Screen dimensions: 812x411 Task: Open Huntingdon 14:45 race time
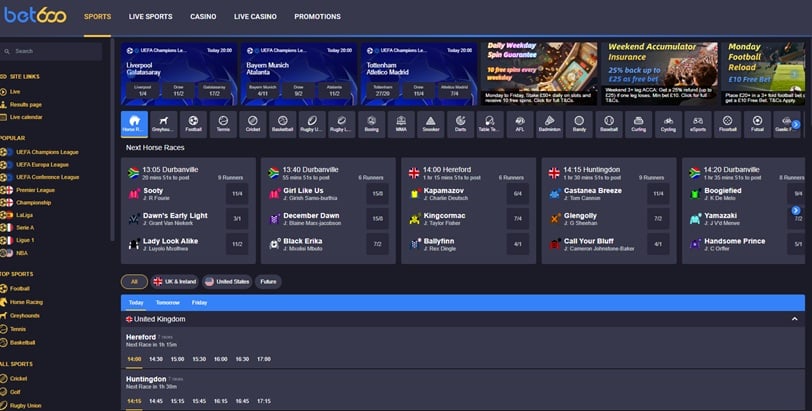[x=156, y=401]
